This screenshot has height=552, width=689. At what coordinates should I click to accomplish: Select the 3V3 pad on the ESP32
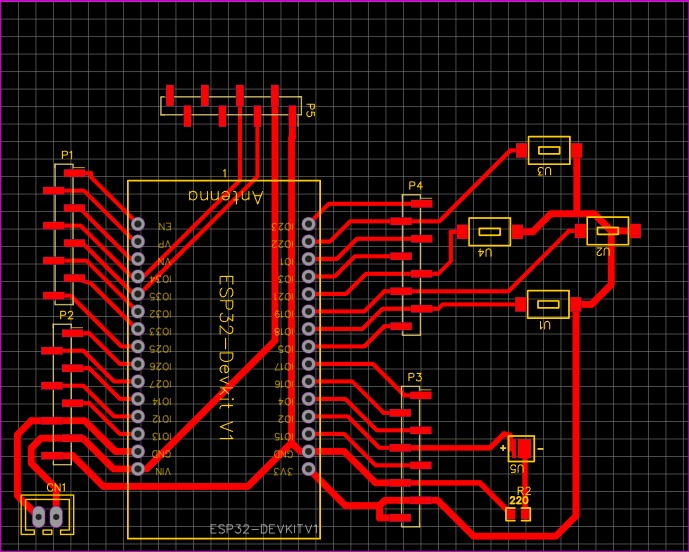308,469
